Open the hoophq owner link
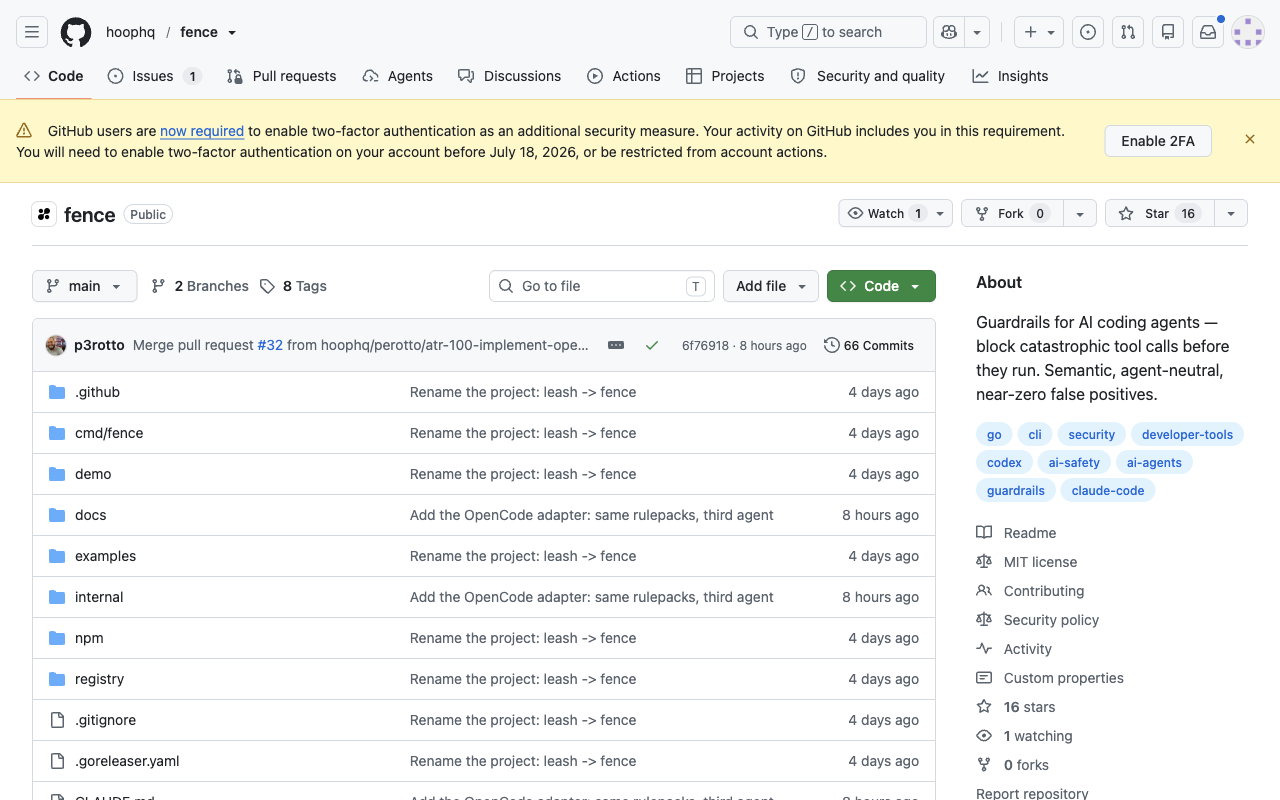Screen dimensions: 1280x800 pyautogui.click(x=131, y=32)
